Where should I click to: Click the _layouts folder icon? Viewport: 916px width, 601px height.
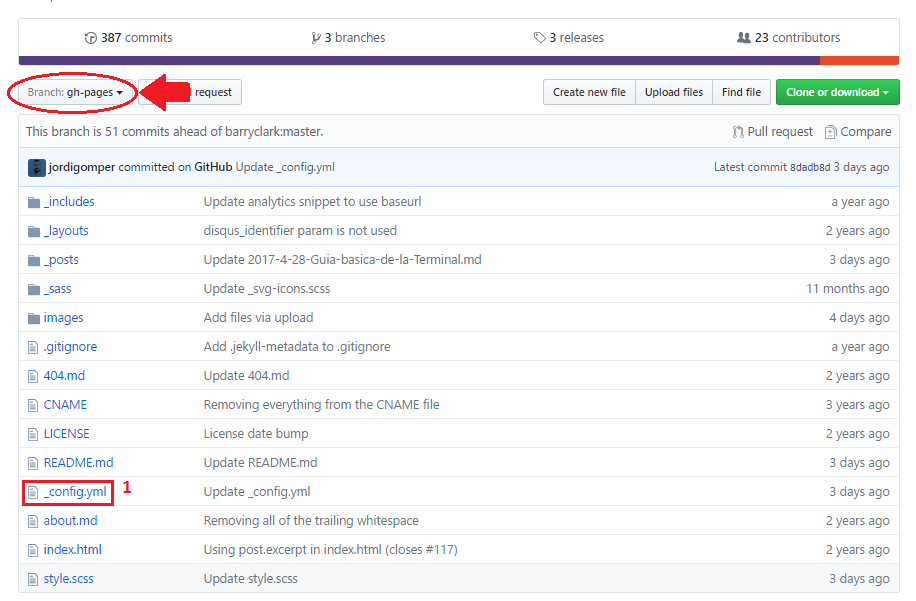click(x=34, y=232)
